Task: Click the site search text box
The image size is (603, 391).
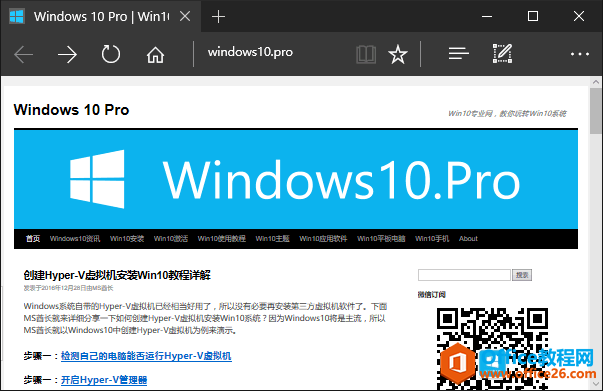Action: point(464,275)
